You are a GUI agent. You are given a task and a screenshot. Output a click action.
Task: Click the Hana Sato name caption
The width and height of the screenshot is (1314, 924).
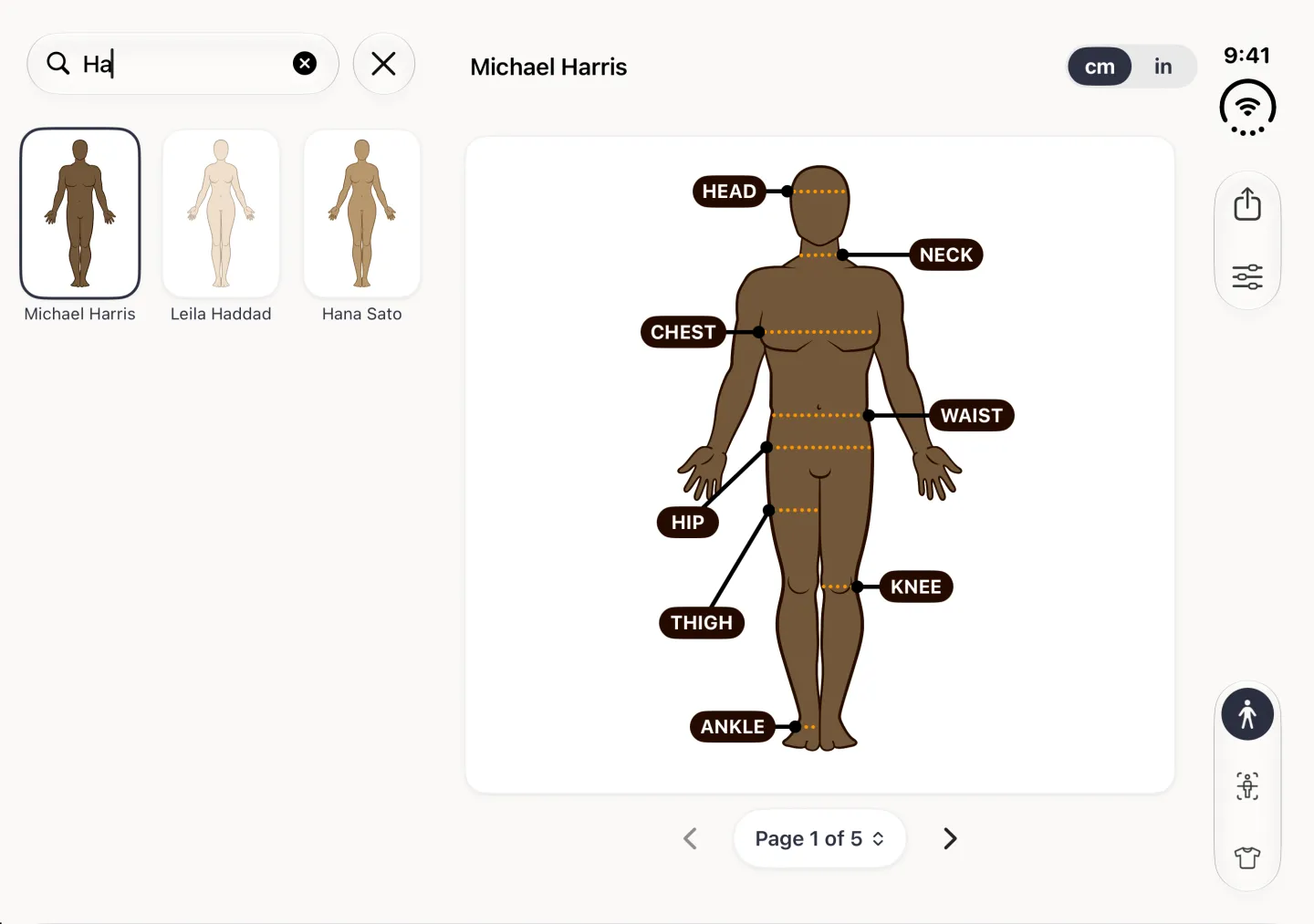coord(362,314)
